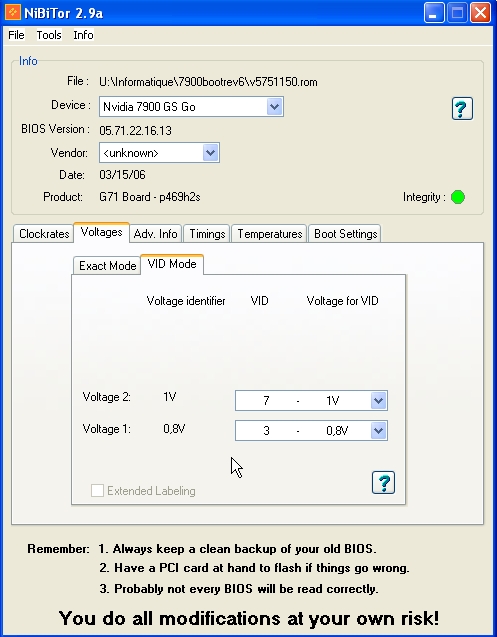Viewport: 497px width, 637px height.
Task: Open the Boot Settings tab
Action: (345, 234)
